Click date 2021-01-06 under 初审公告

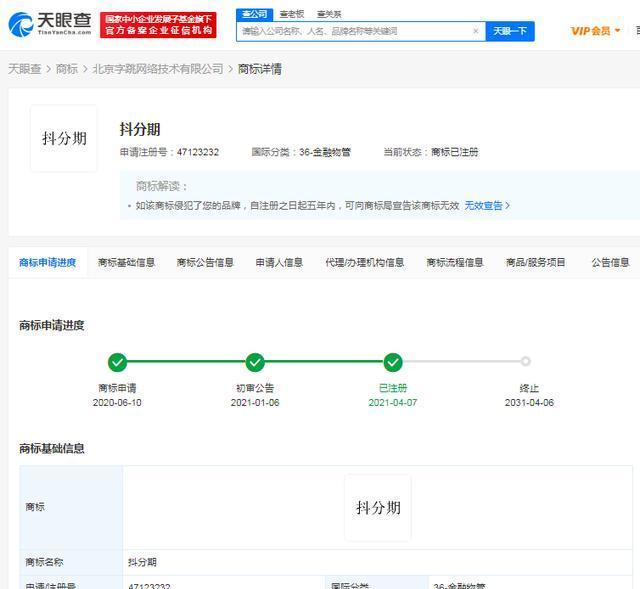(255, 402)
